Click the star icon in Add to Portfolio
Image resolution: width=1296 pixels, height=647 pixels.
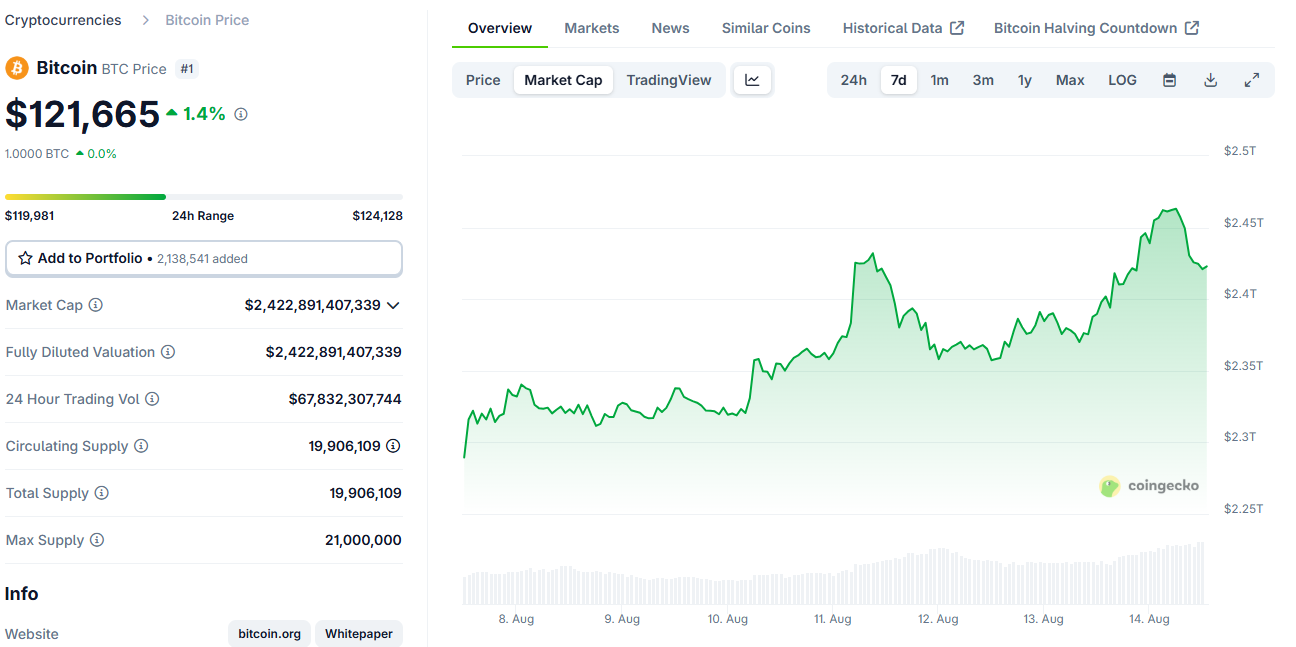point(26,258)
